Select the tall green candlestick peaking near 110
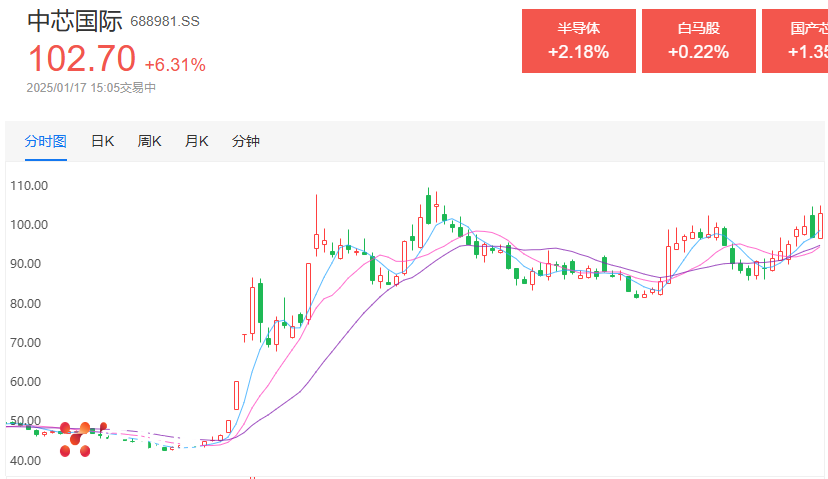 coord(428,206)
